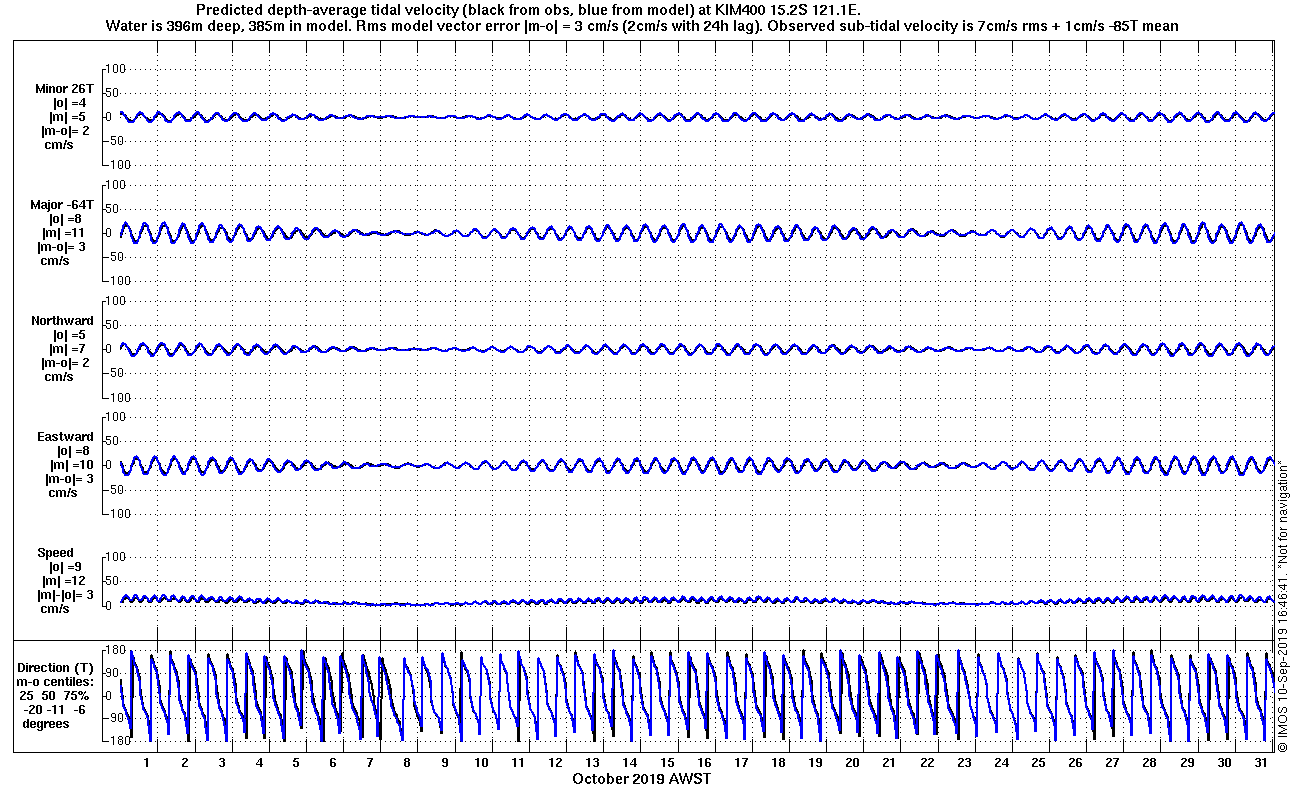This screenshot has width=1300, height=800.
Task: Click the 'October 2019 AWST' axis title
Action: tap(641, 779)
